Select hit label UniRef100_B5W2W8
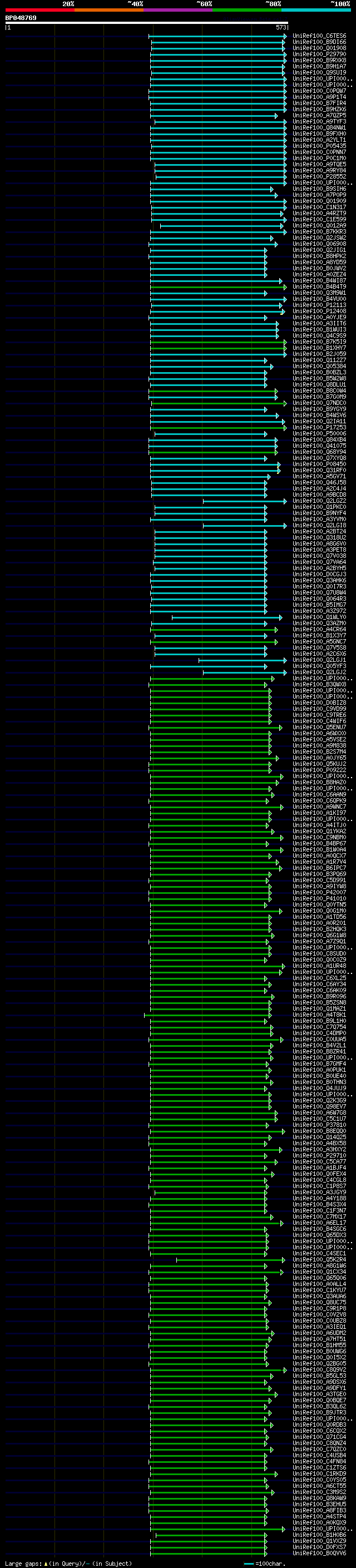Screen dimensions: 356x1568 coord(319,379)
